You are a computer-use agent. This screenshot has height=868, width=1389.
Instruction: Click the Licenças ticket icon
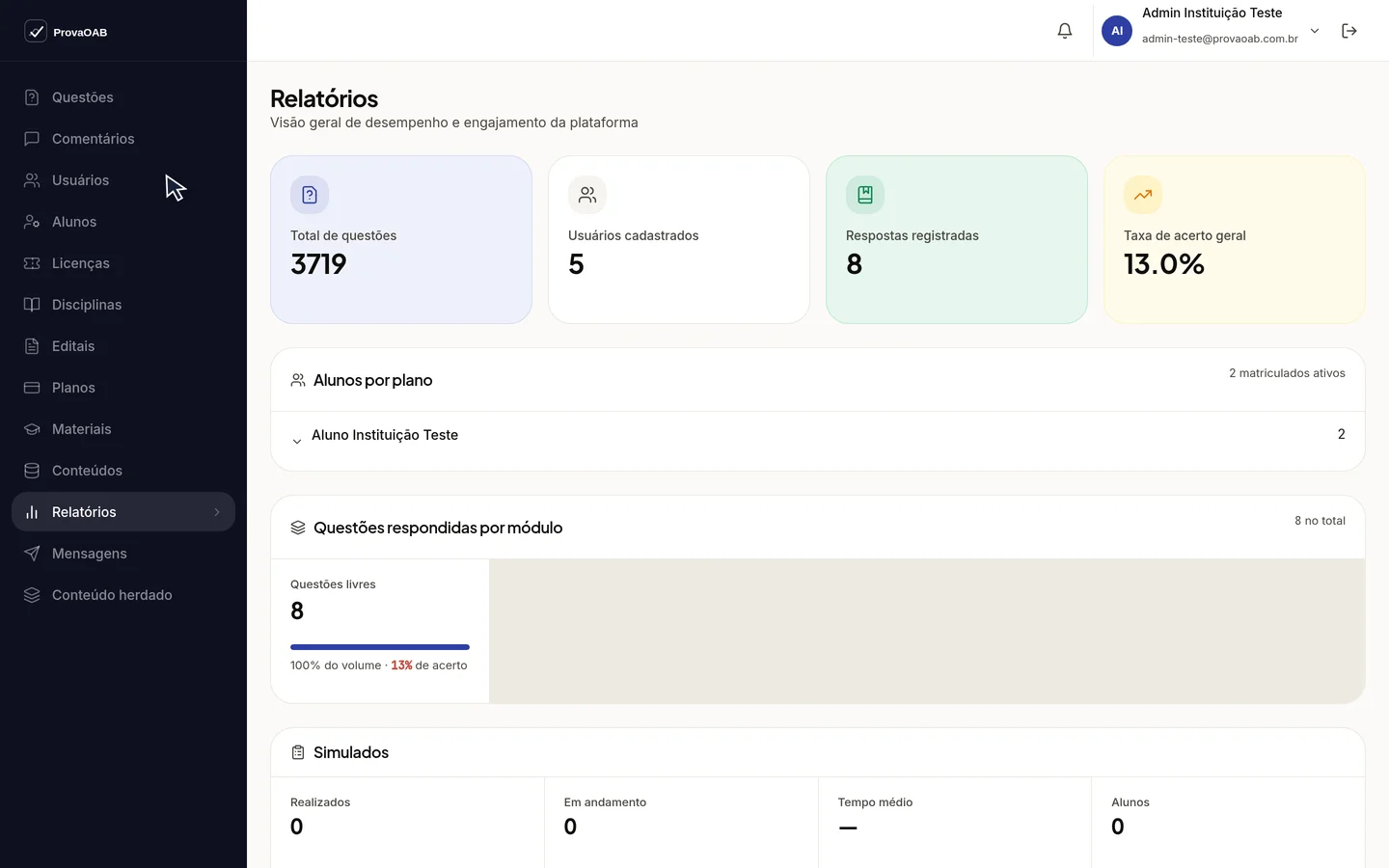tap(32, 263)
